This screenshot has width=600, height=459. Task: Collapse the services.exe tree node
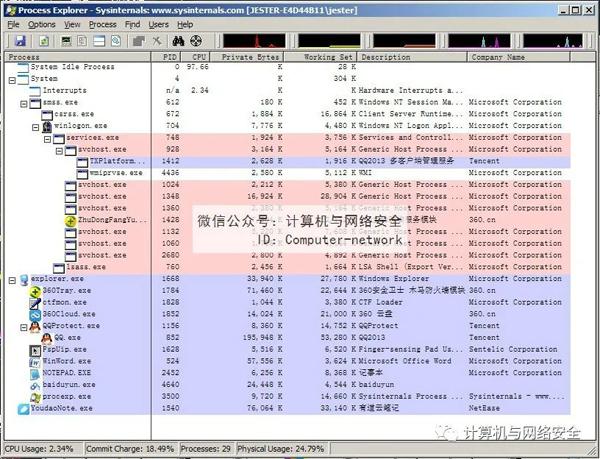(x=45, y=137)
